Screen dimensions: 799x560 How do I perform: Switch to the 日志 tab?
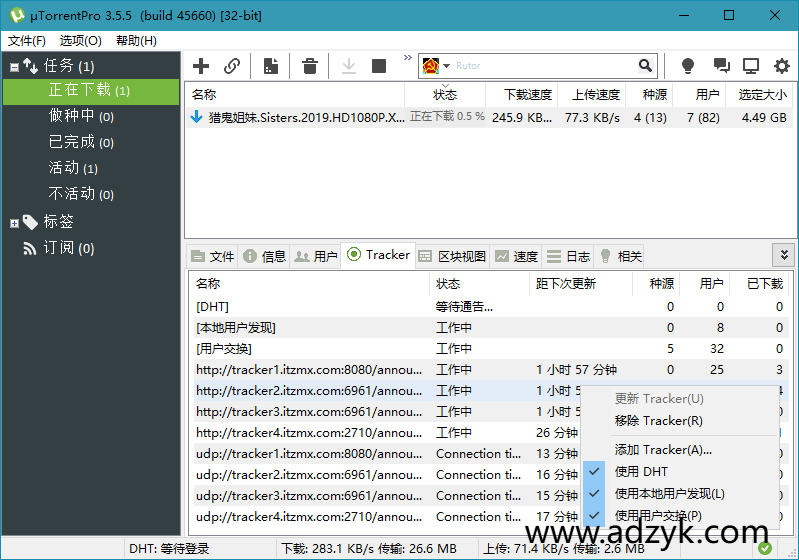(568, 256)
